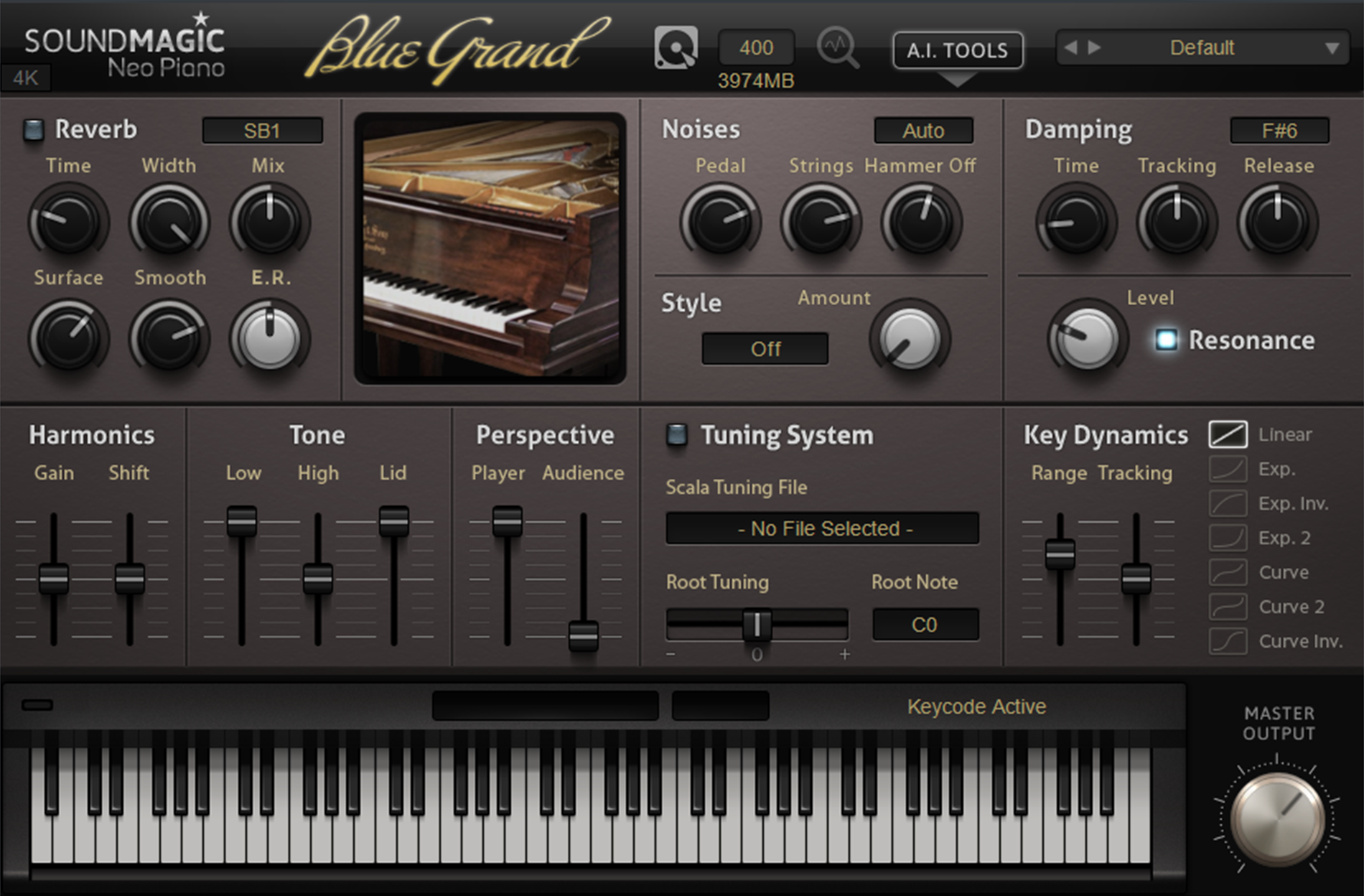Open the waveform magnifier analyzer icon
The height and width of the screenshot is (896, 1364).
pyautogui.click(x=837, y=48)
